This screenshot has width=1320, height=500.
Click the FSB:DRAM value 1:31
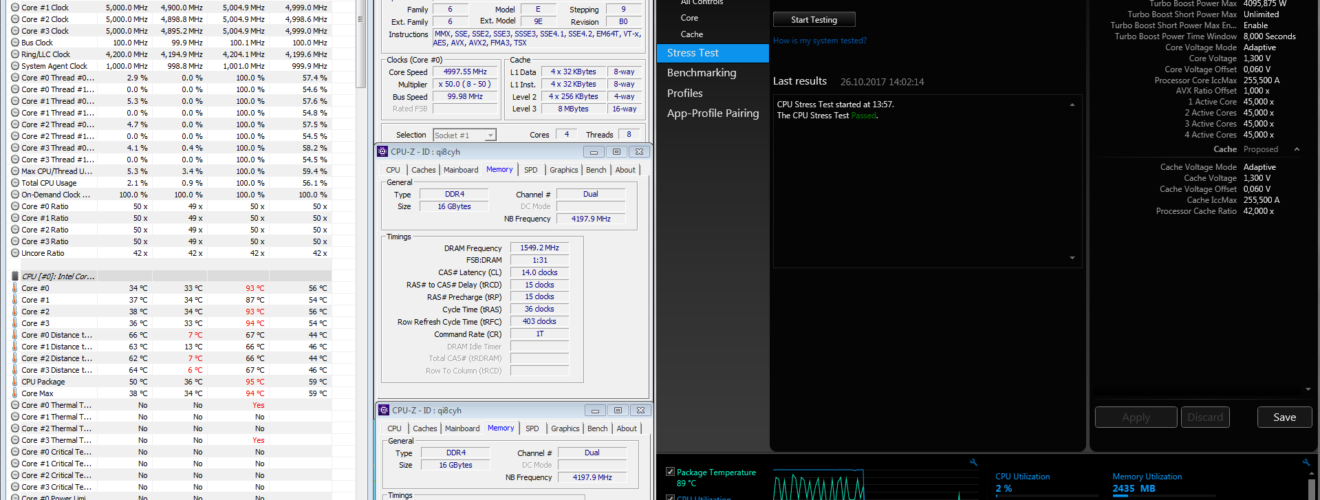click(538, 260)
